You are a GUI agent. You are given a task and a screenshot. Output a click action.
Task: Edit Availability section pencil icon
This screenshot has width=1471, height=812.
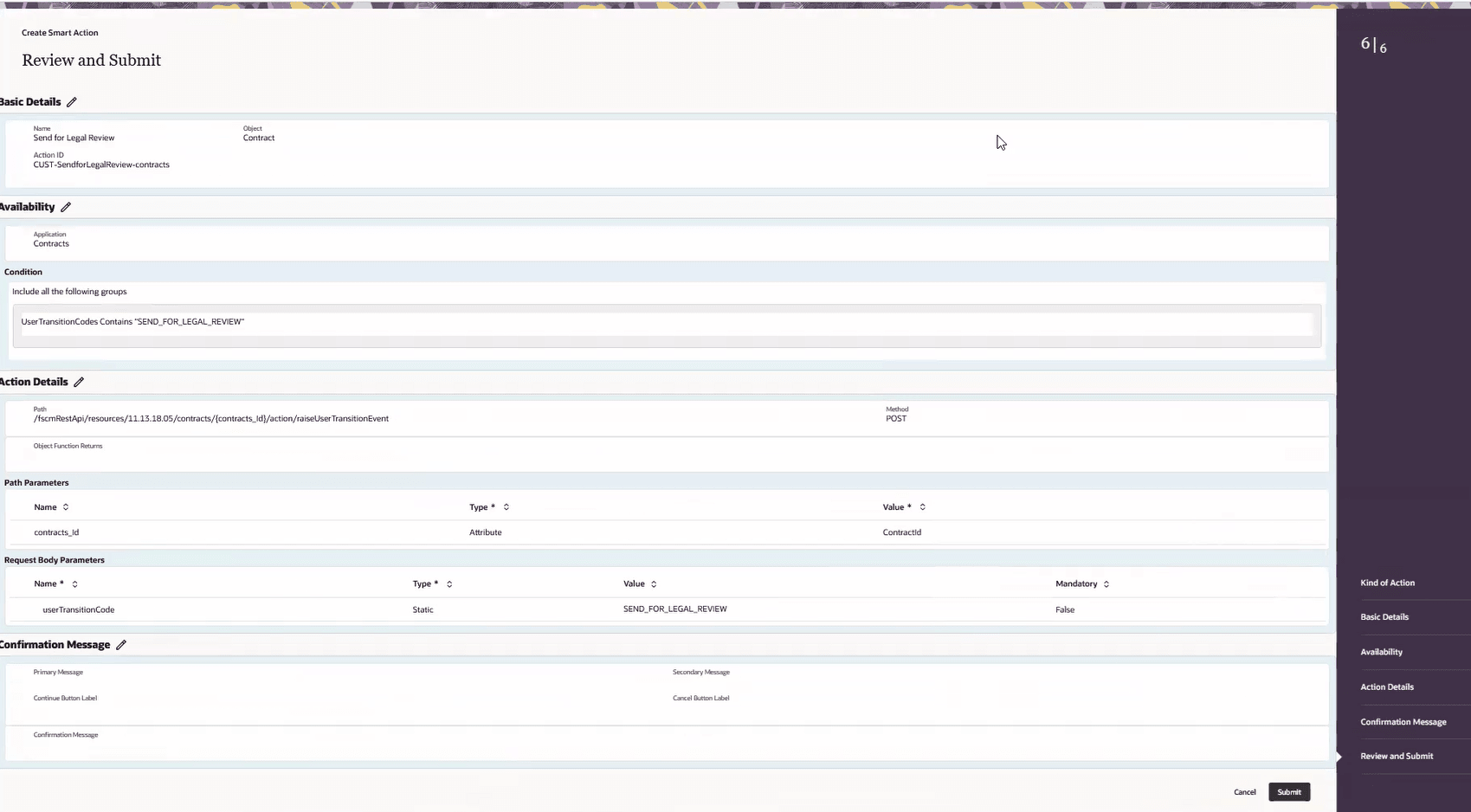[x=66, y=207]
